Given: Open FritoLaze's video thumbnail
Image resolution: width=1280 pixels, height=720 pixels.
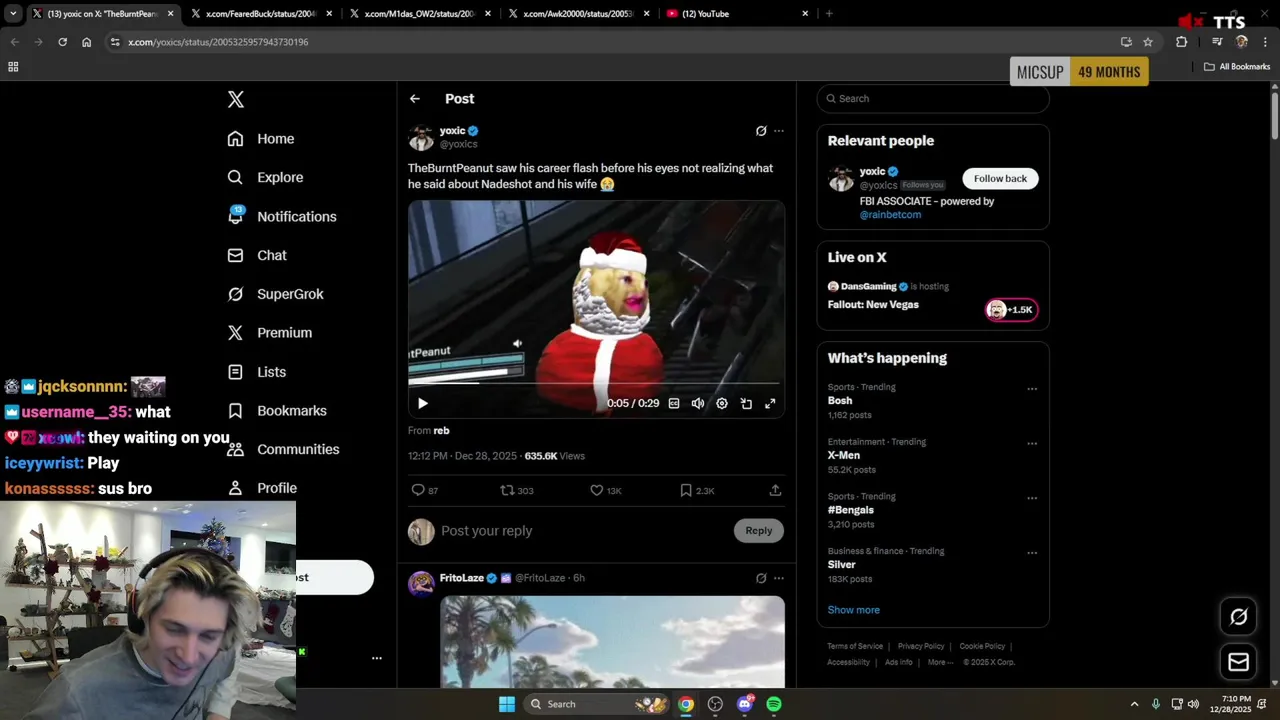Looking at the screenshot, I should point(612,642).
